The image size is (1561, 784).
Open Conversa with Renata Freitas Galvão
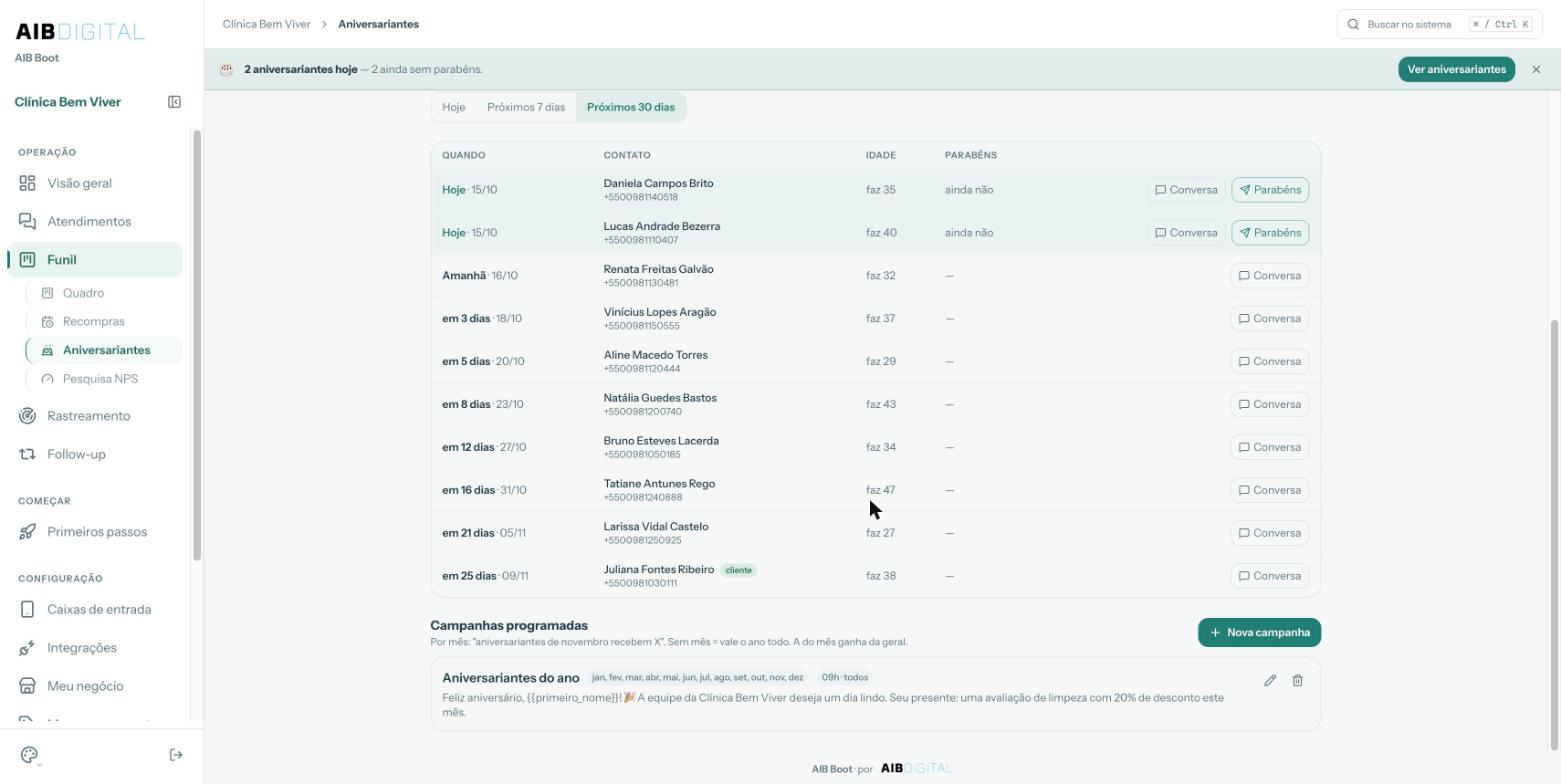click(x=1270, y=276)
